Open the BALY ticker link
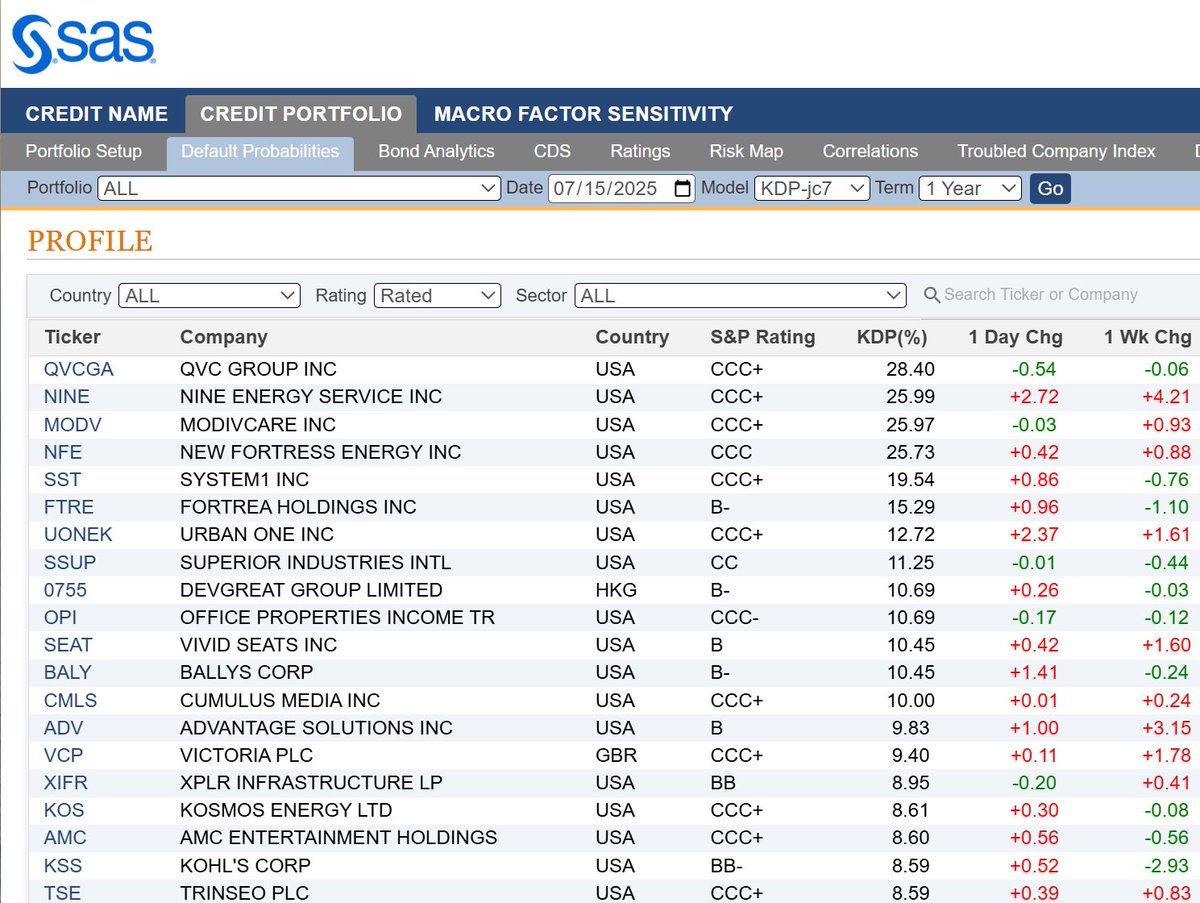The width and height of the screenshot is (1200, 903). pos(68,672)
